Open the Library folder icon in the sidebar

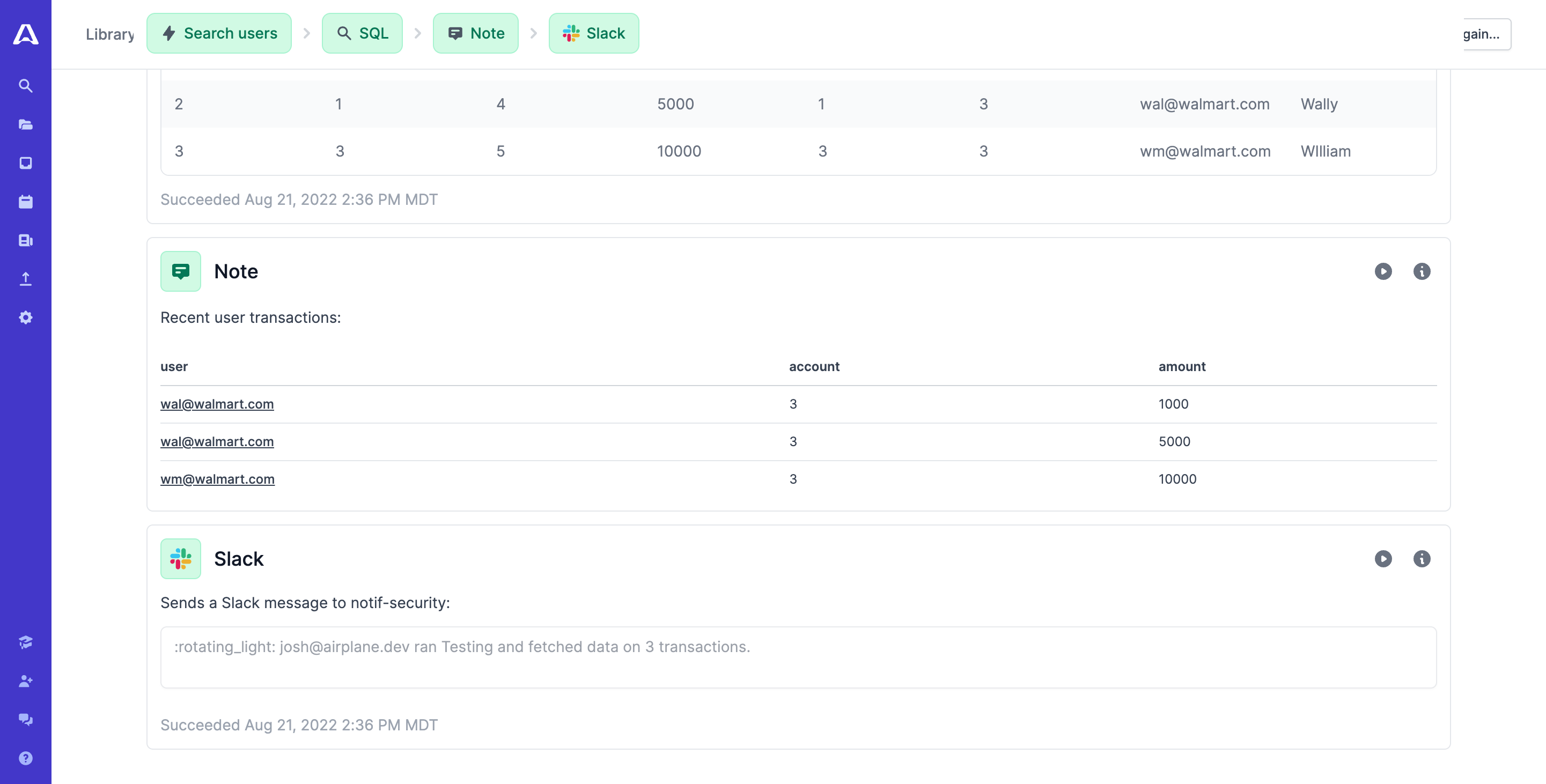(x=25, y=125)
